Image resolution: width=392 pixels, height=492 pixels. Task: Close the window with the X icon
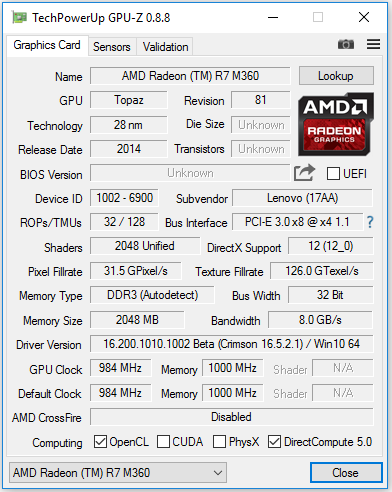pyautogui.click(x=364, y=17)
